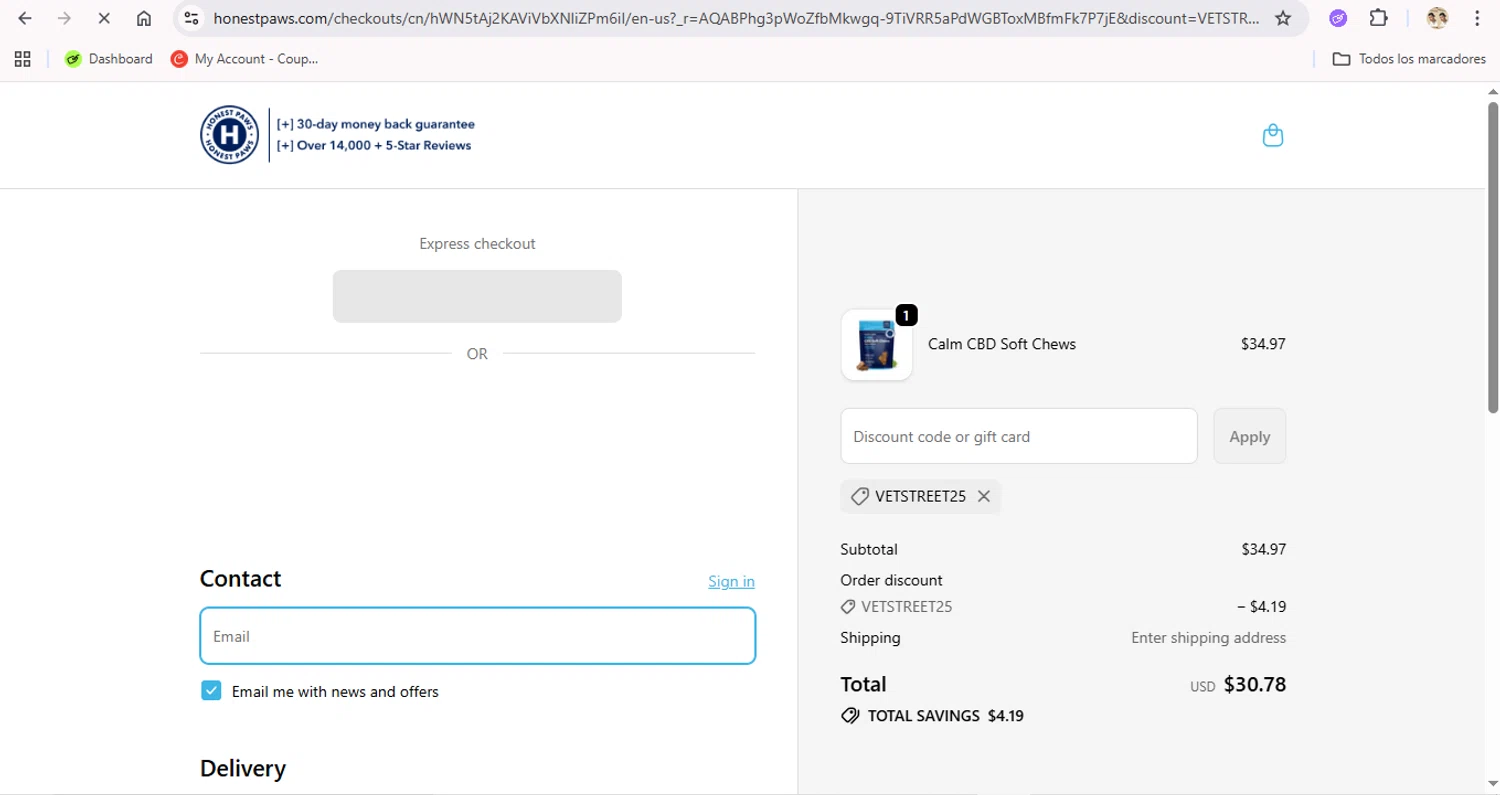The height and width of the screenshot is (795, 1500).
Task: View site information icon in address bar
Action: (x=192, y=18)
